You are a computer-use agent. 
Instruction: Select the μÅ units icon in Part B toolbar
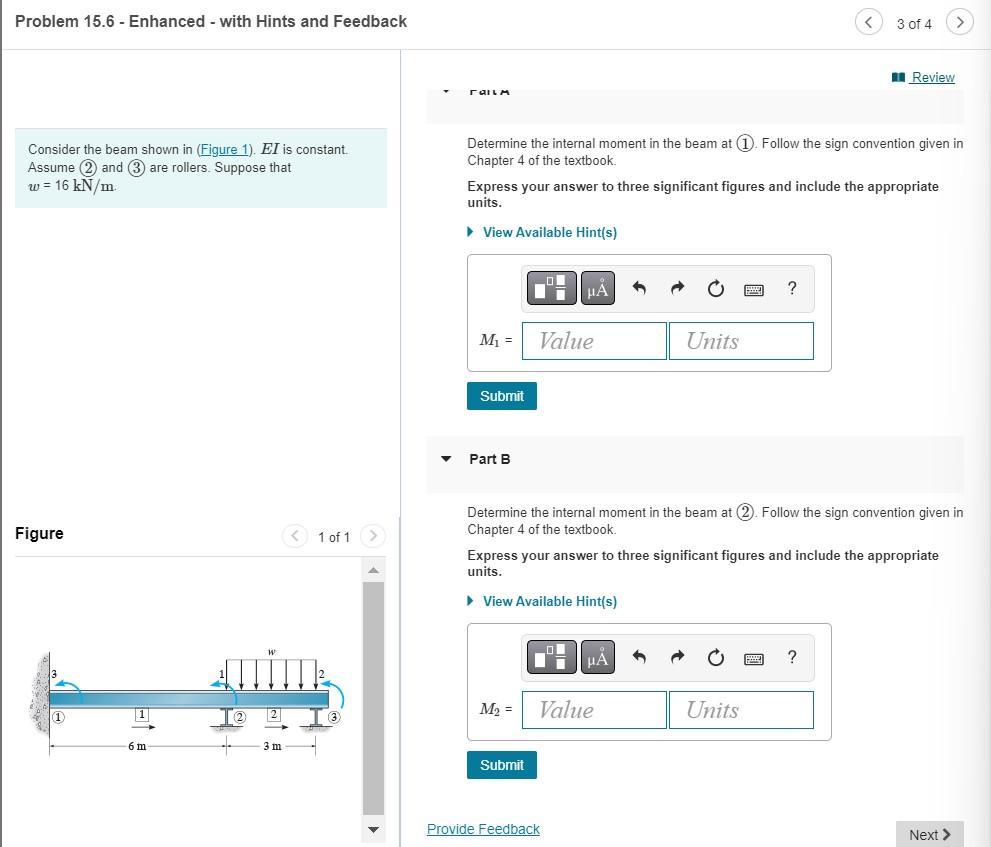click(x=597, y=657)
